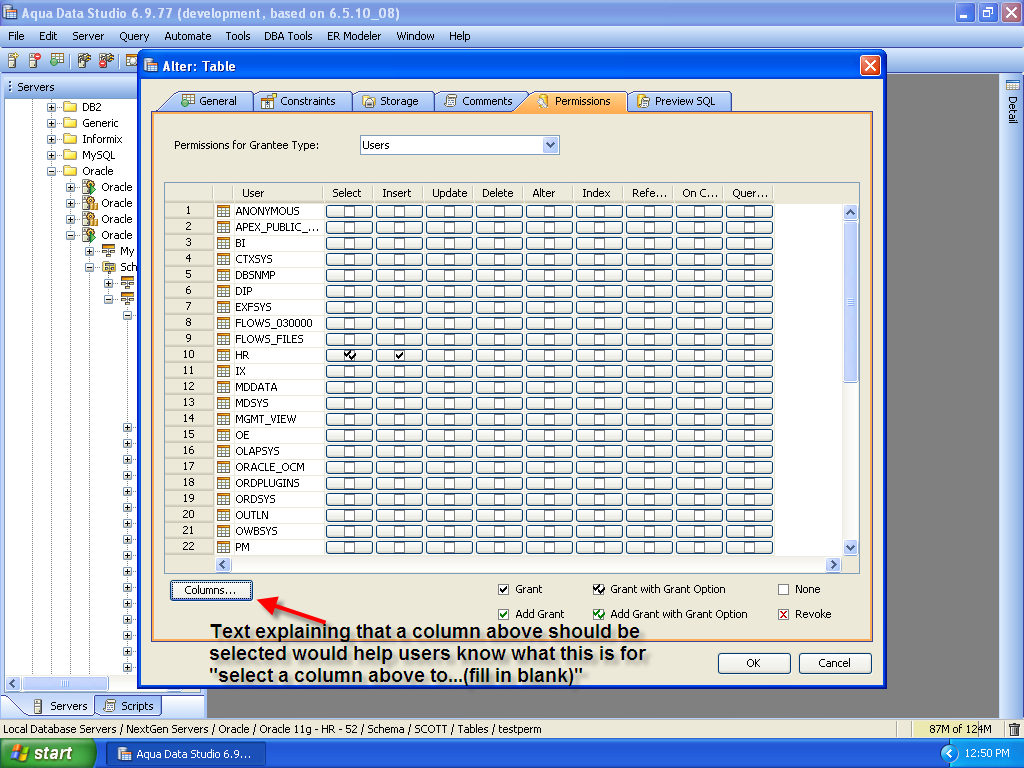
Task: Open the Permissions for Grantee Type dropdown
Action: (551, 145)
